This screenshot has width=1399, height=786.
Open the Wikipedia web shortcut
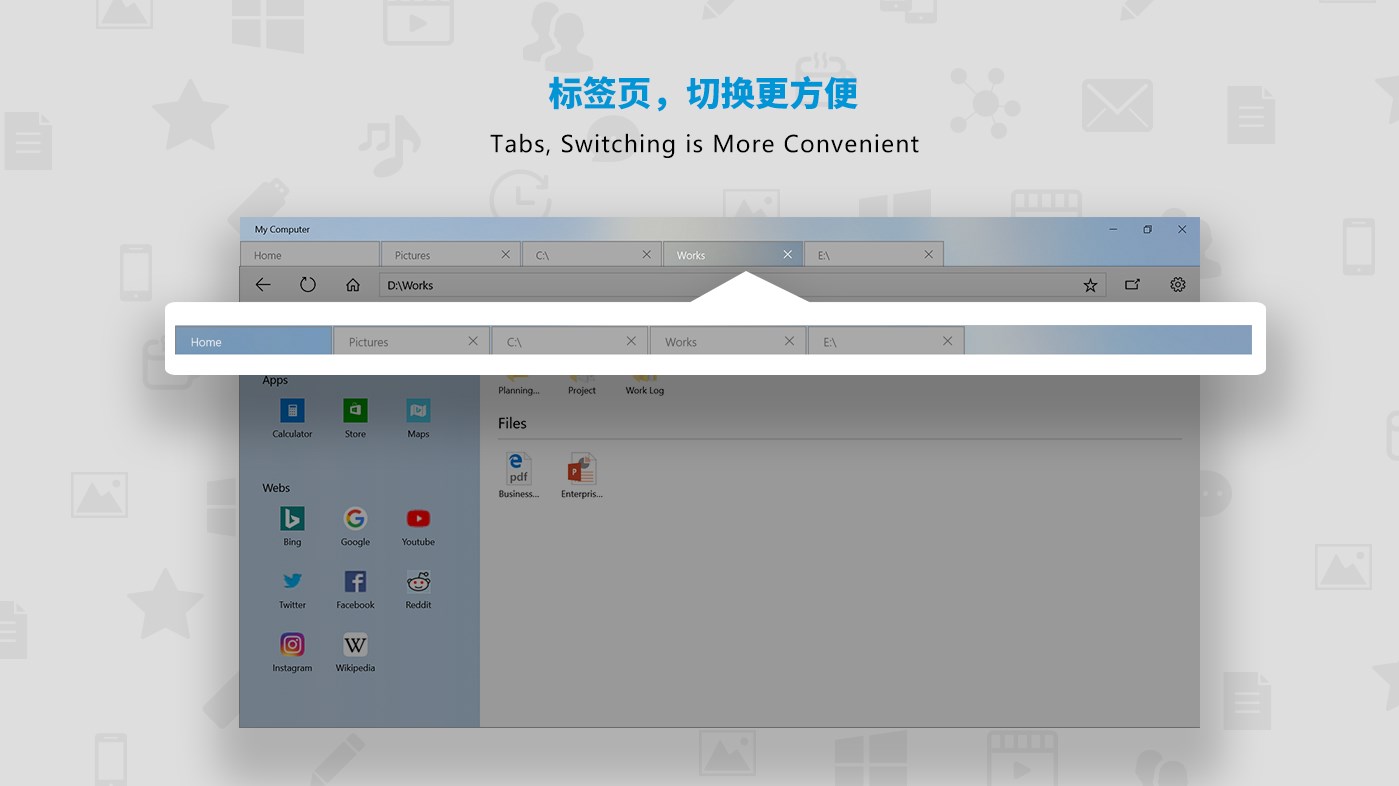tap(355, 645)
